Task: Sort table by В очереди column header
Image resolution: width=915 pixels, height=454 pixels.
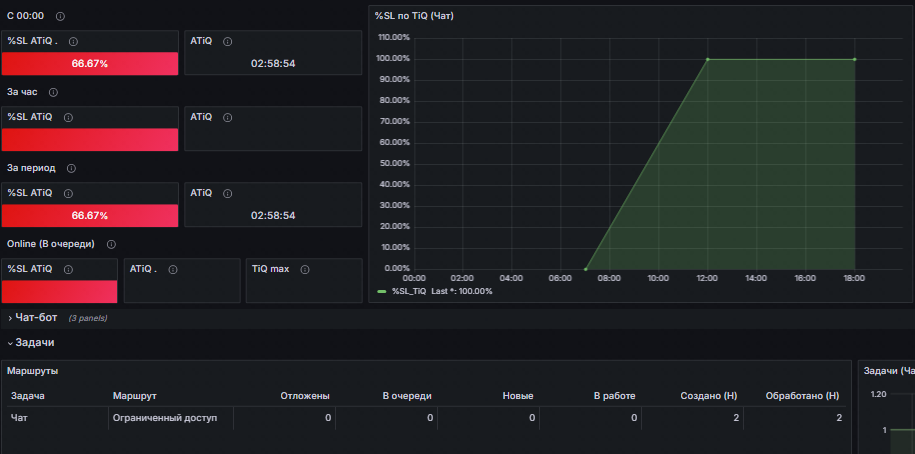Action: click(x=407, y=396)
